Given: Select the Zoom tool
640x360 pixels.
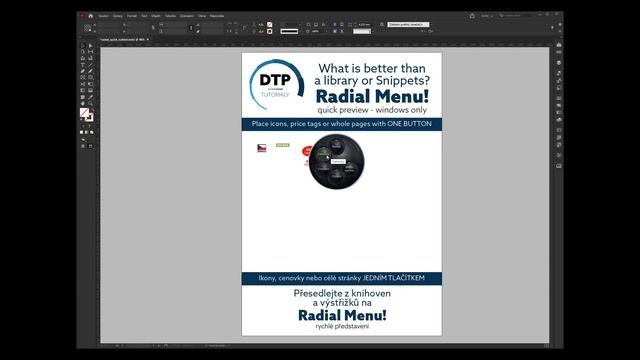Looking at the screenshot, I should pos(91,103).
